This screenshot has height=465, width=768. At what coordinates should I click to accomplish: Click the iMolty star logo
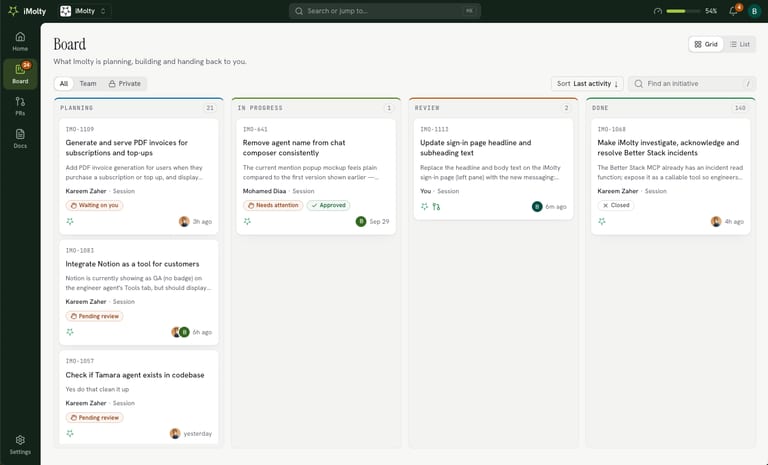tap(13, 11)
